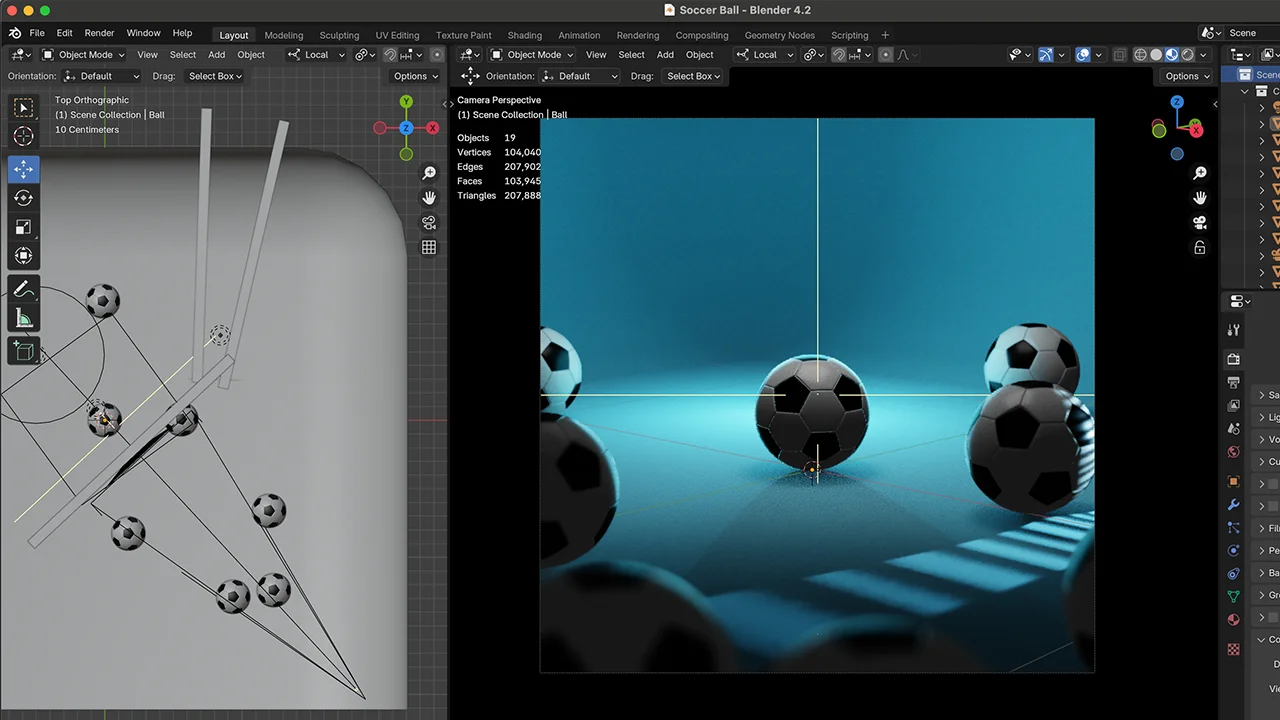Toggle camera view in the left viewport
This screenshot has width=1280, height=720.
pyautogui.click(x=429, y=222)
